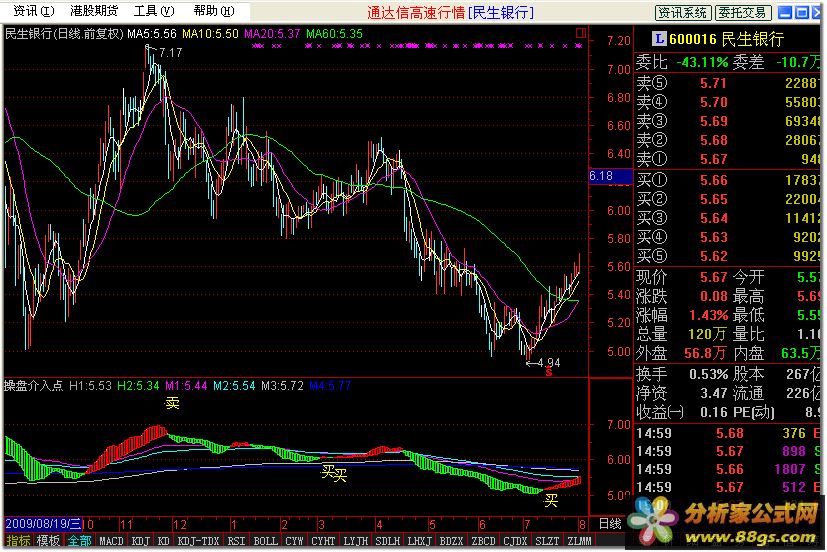The image size is (827, 552).
Task: Click the M3:5.72 indicator value
Action: (x=282, y=385)
